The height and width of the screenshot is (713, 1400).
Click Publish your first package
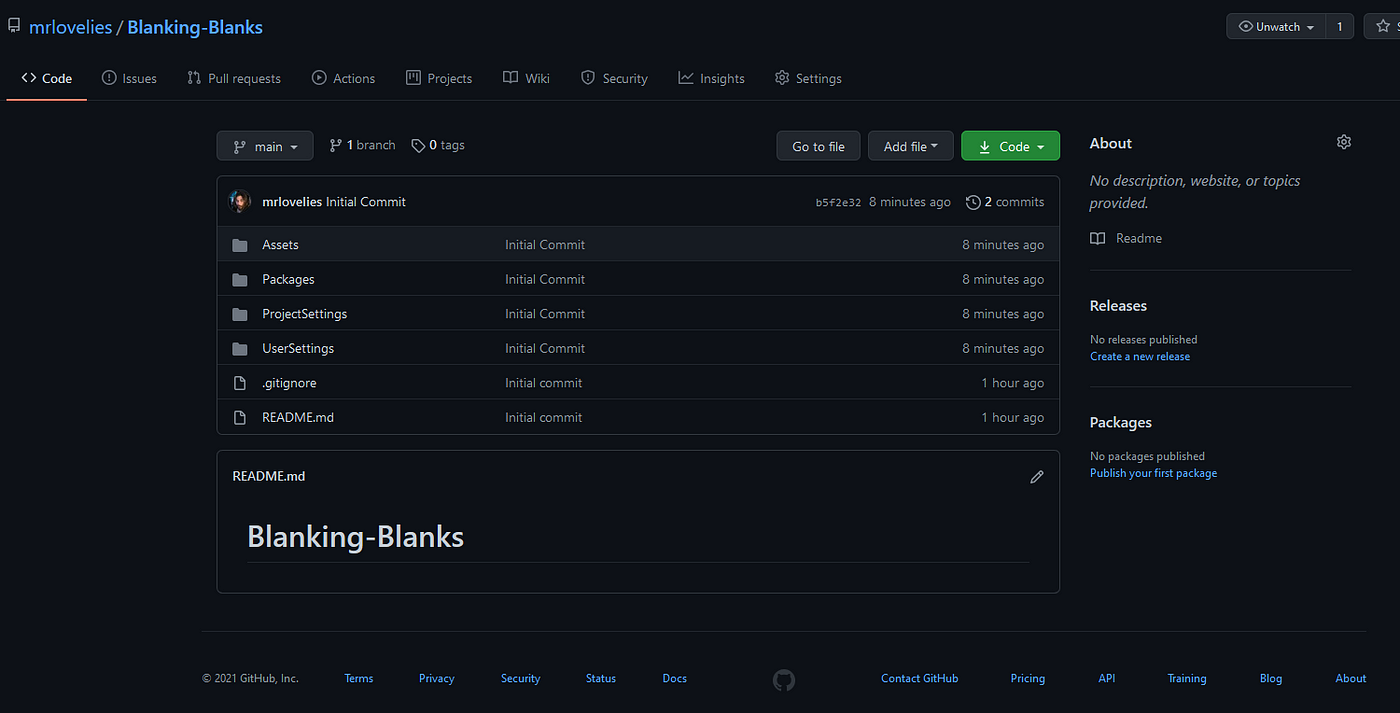(x=1154, y=473)
